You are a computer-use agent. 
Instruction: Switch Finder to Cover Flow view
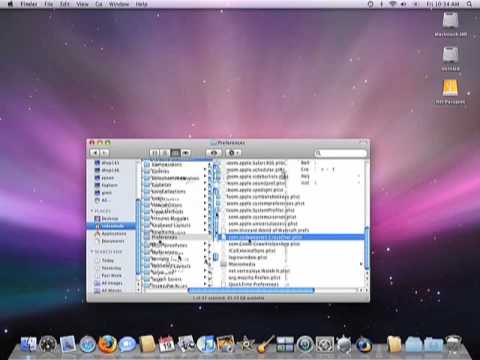[186, 153]
